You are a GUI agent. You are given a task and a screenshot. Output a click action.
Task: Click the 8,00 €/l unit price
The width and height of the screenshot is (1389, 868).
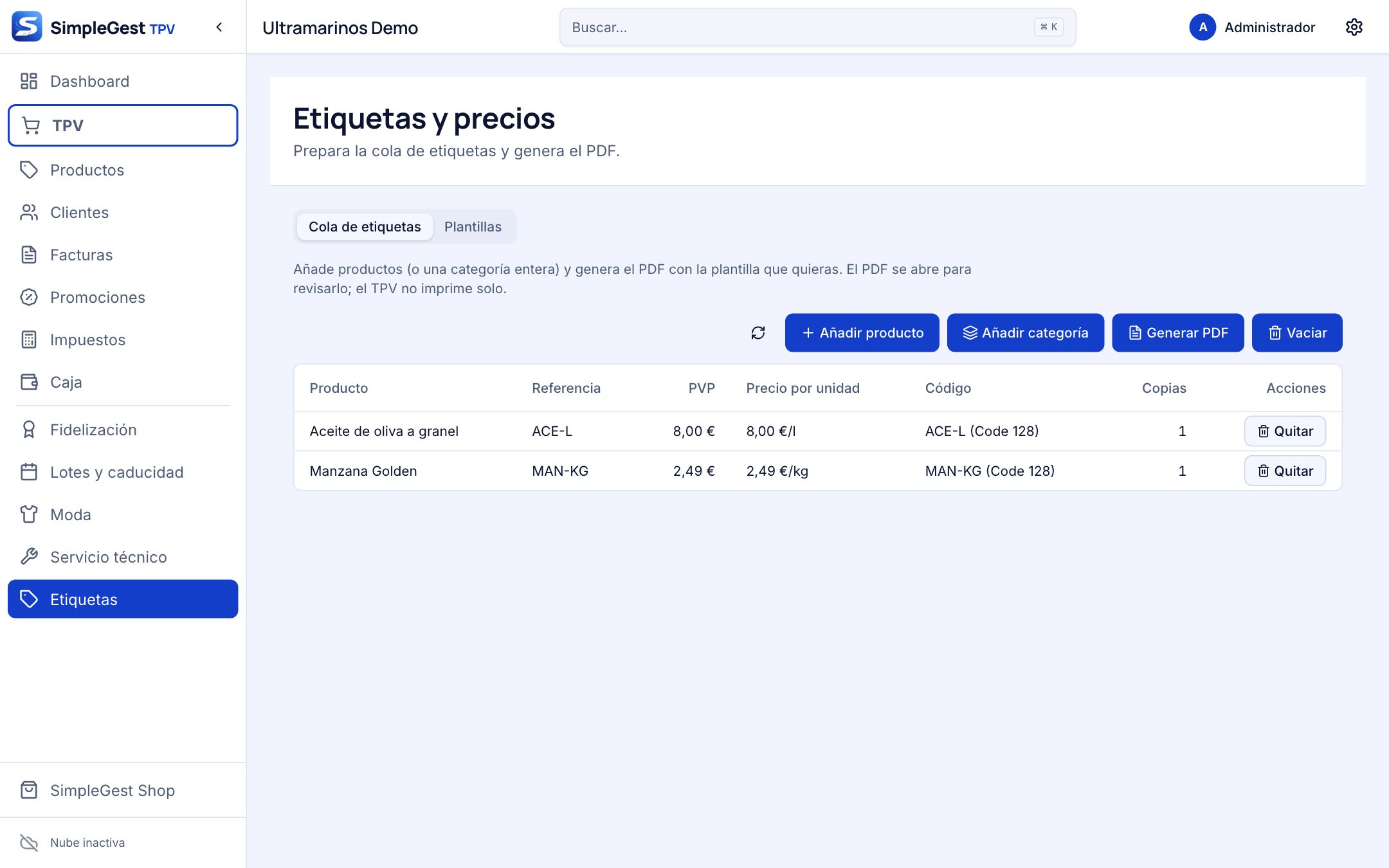(771, 431)
